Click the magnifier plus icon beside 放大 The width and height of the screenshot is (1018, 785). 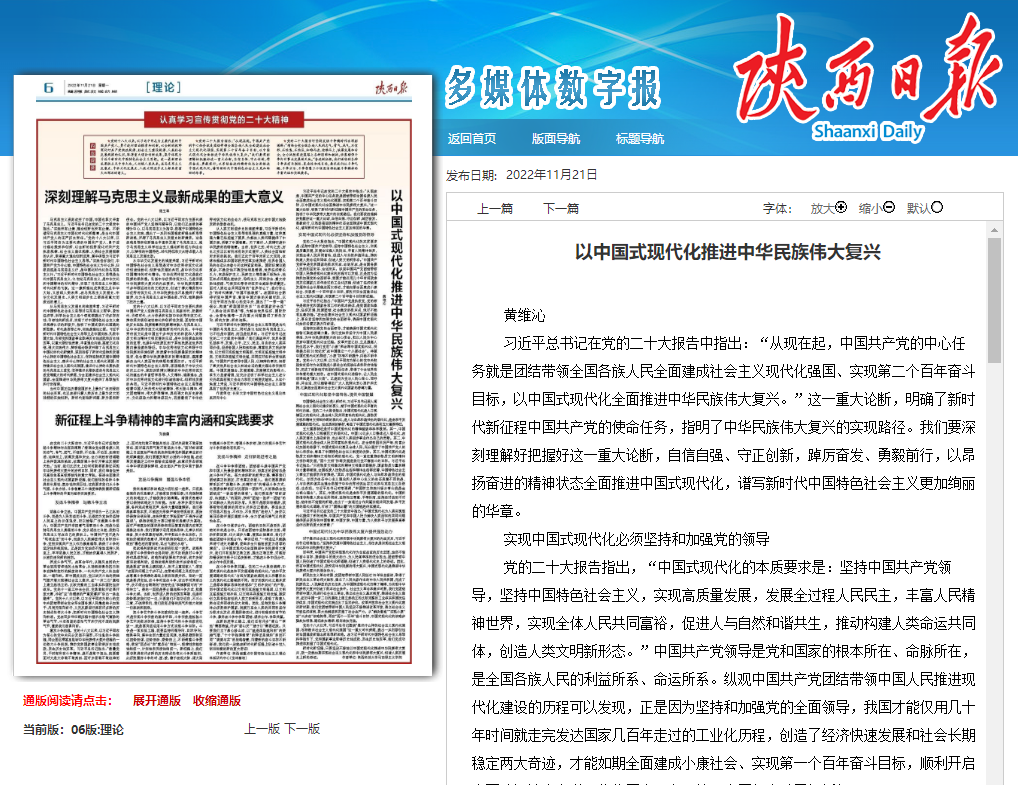pos(841,208)
